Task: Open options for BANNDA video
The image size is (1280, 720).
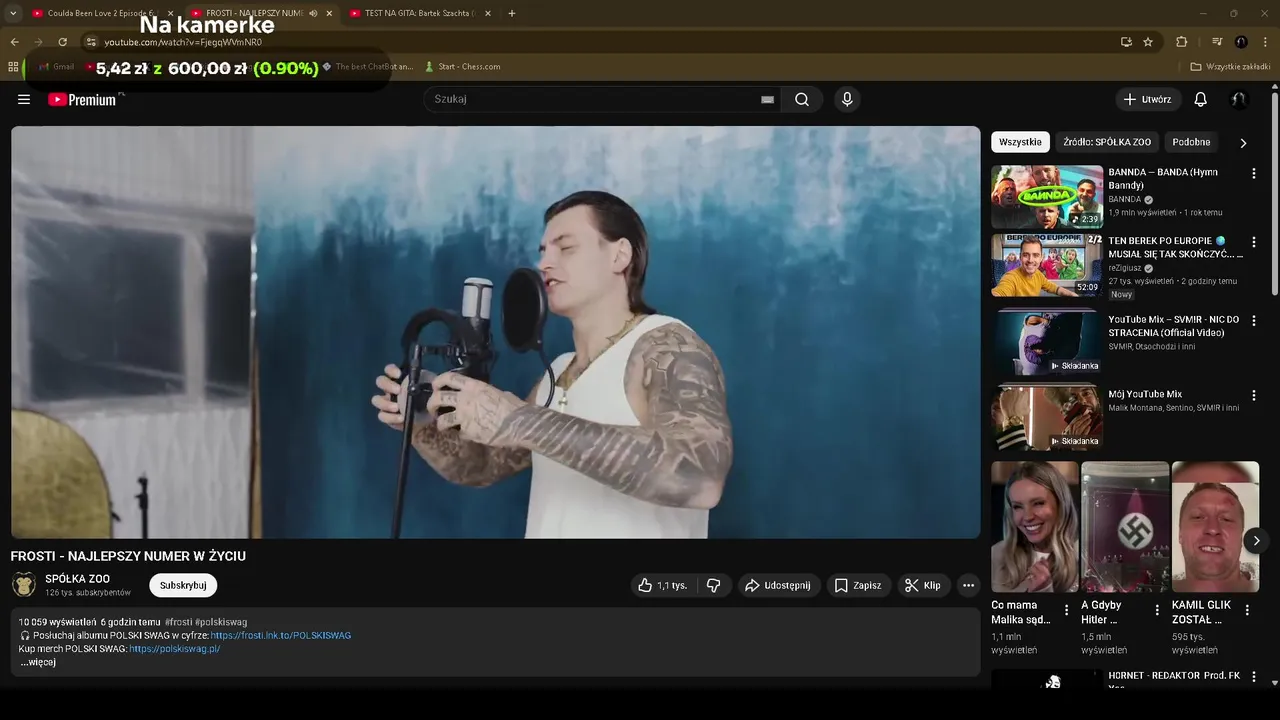Action: tap(1254, 174)
